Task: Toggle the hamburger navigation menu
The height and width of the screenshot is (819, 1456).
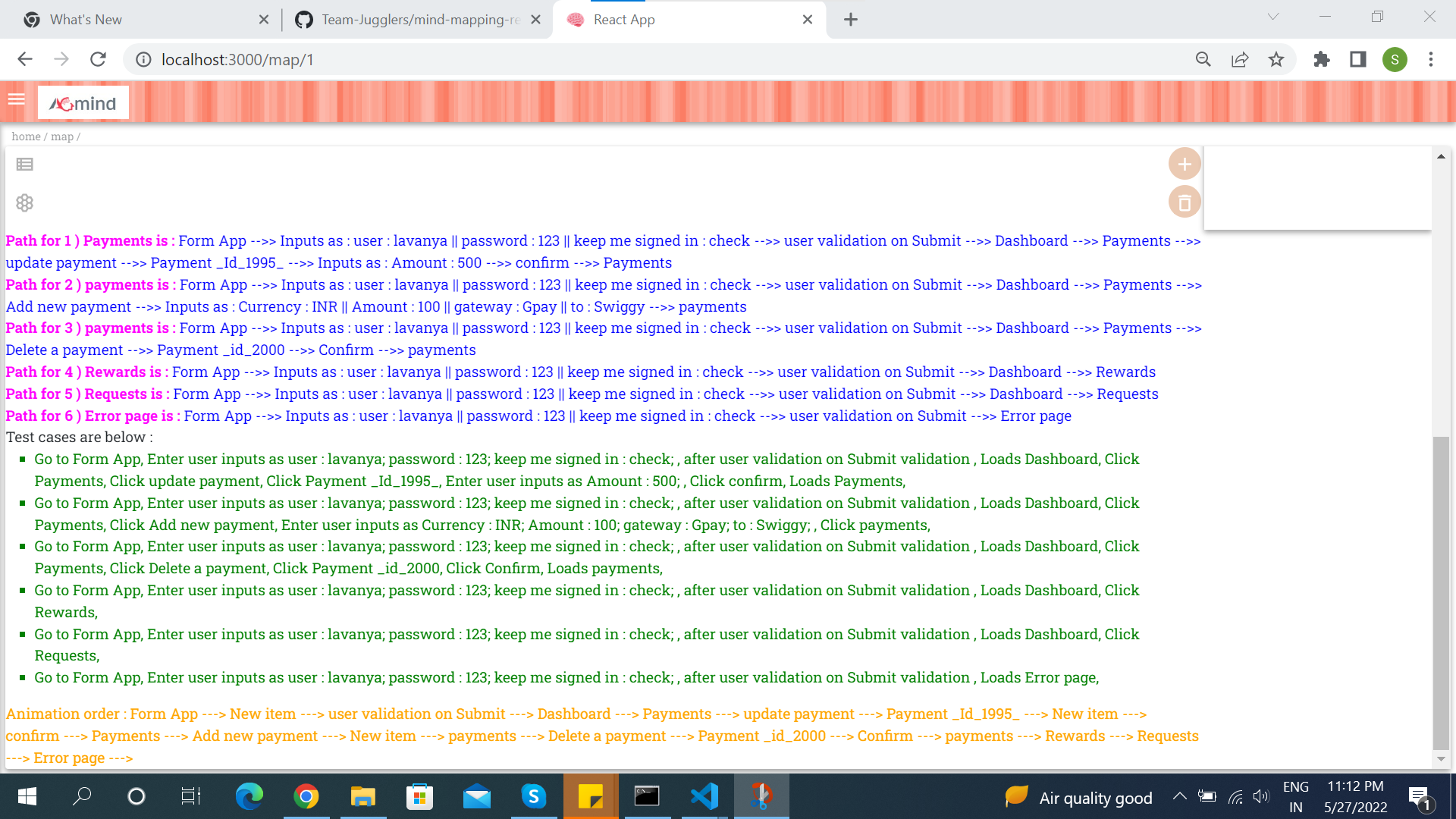Action: 16,99
